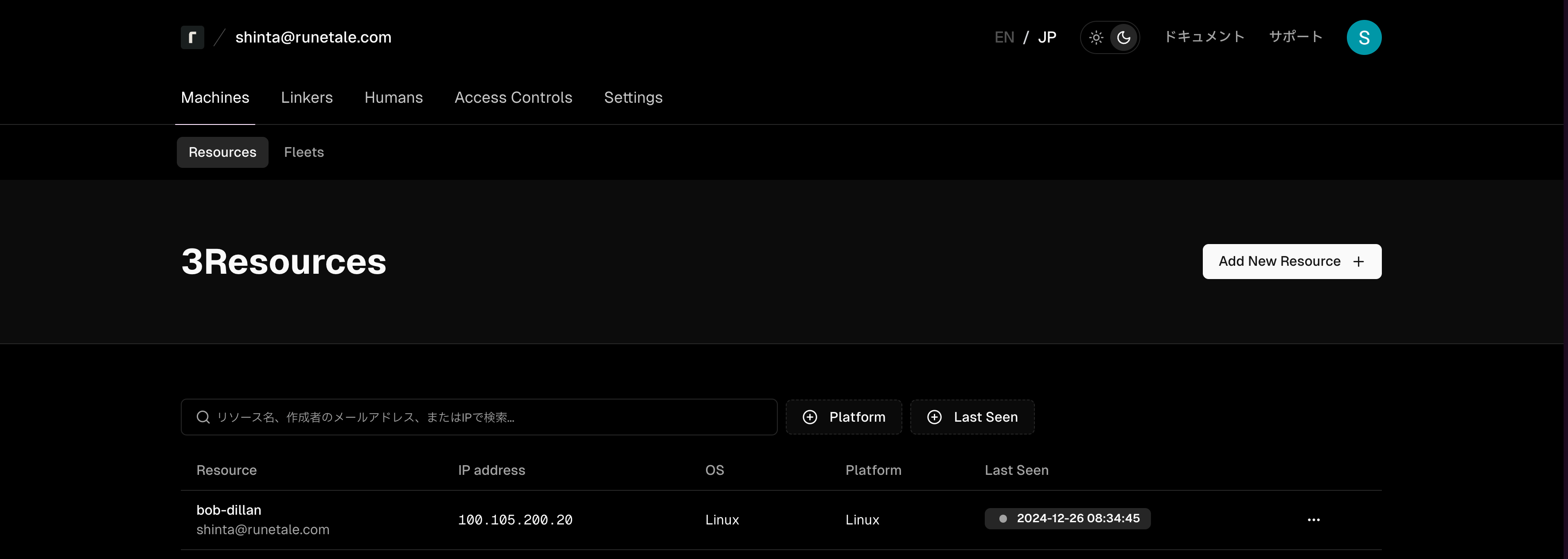Open the Platform filter dropdown
Image resolution: width=1568 pixels, height=559 pixels.
point(844,417)
